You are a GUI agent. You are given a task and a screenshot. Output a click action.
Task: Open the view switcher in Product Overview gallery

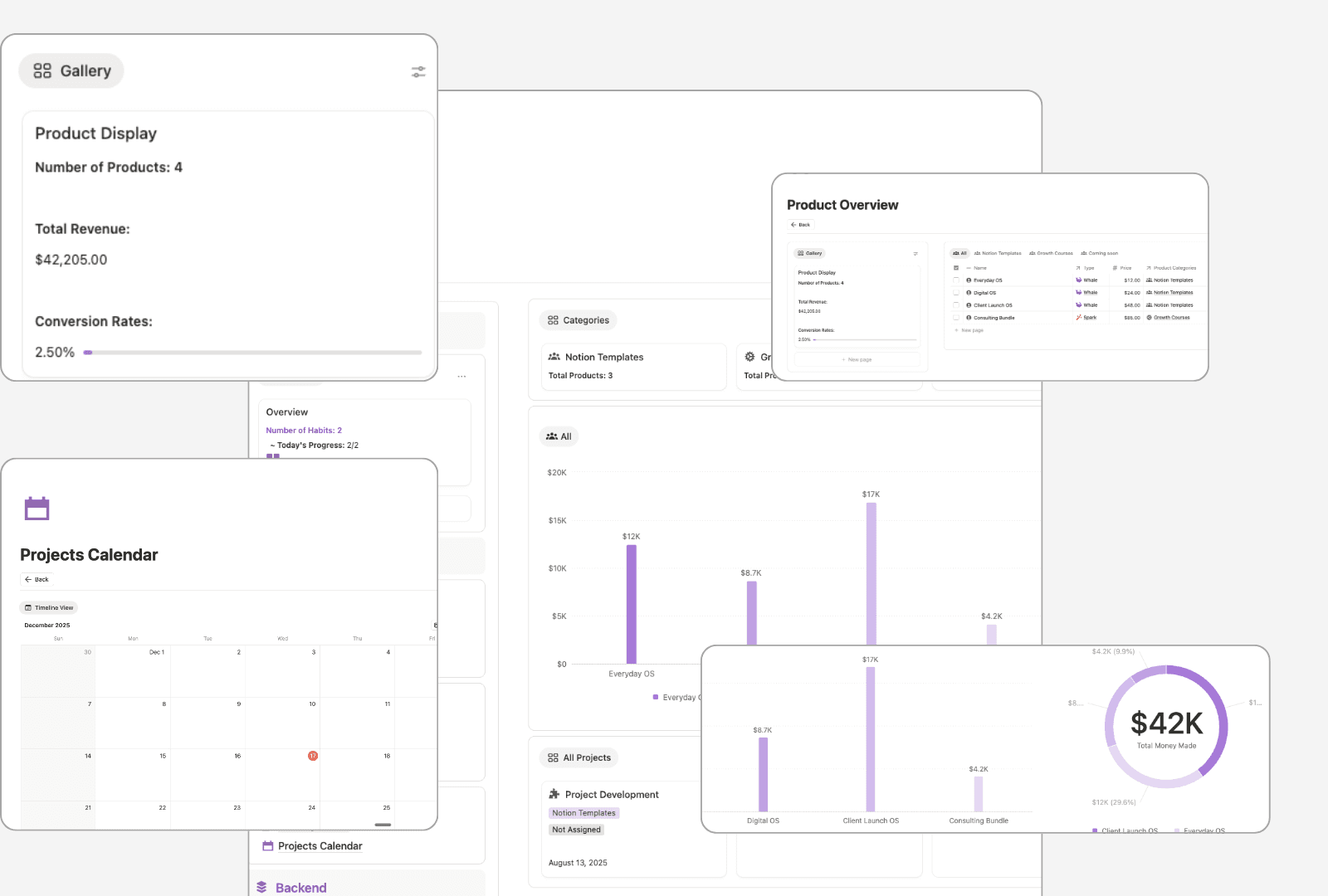tap(810, 253)
